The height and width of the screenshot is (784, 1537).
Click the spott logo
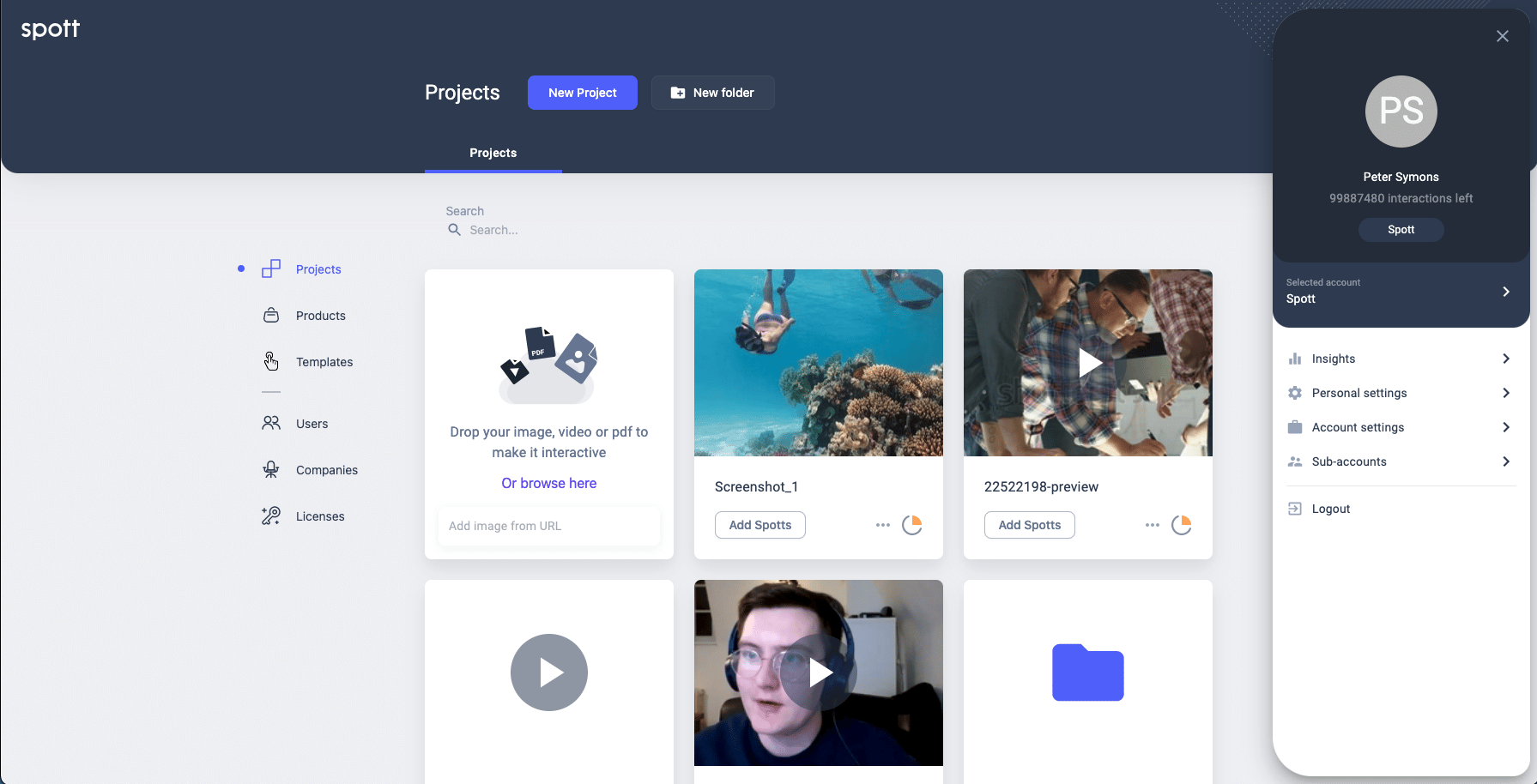[x=50, y=29]
